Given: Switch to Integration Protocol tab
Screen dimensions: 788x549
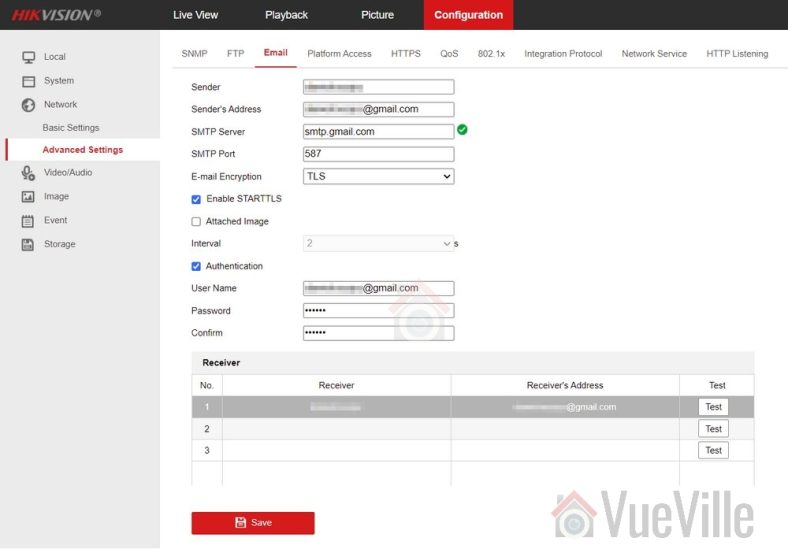Looking at the screenshot, I should coord(563,54).
